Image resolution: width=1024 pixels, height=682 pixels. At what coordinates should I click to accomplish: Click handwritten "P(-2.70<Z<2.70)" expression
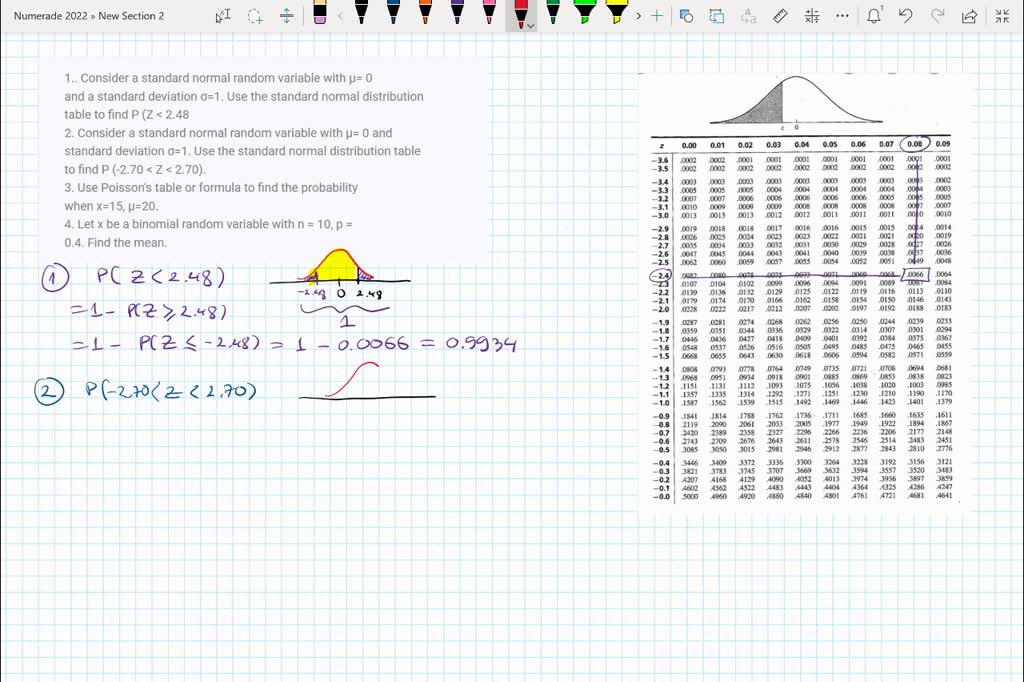[171, 391]
